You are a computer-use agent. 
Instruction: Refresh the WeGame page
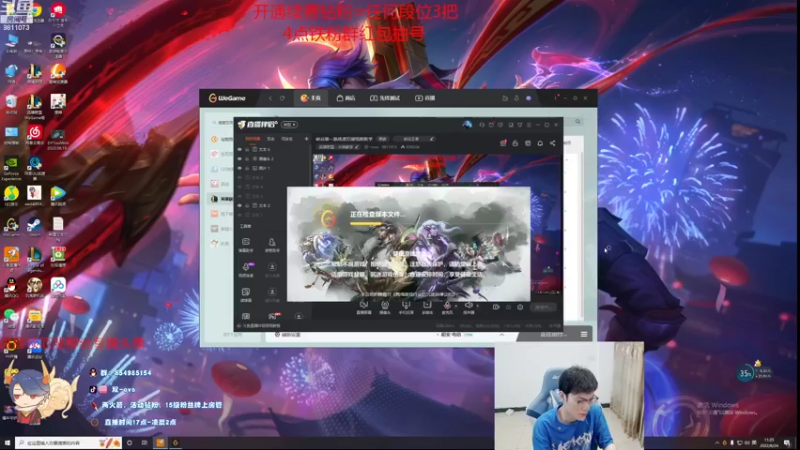[282, 98]
